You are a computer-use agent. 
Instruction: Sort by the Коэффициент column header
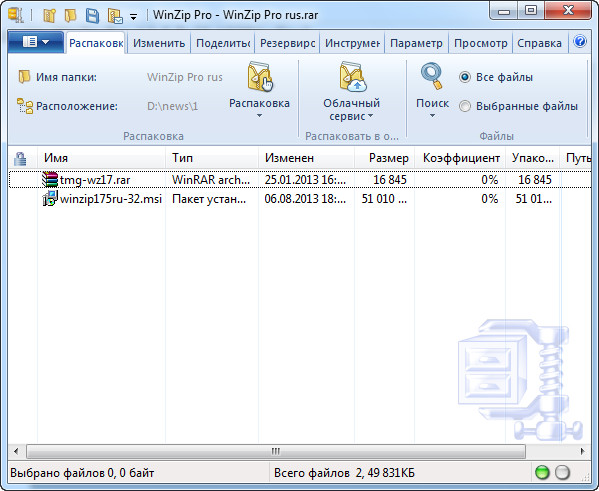pos(460,158)
